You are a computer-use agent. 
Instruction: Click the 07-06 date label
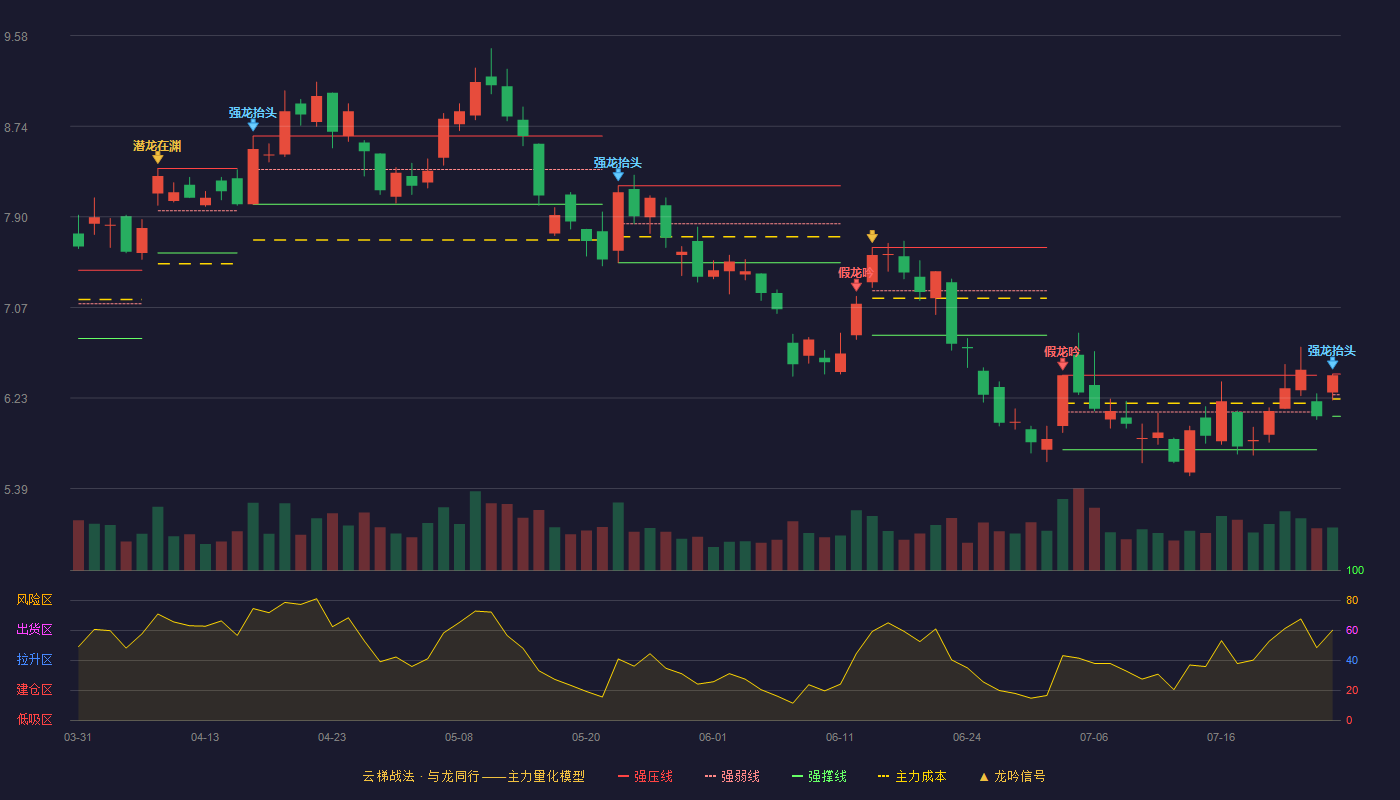(1094, 737)
